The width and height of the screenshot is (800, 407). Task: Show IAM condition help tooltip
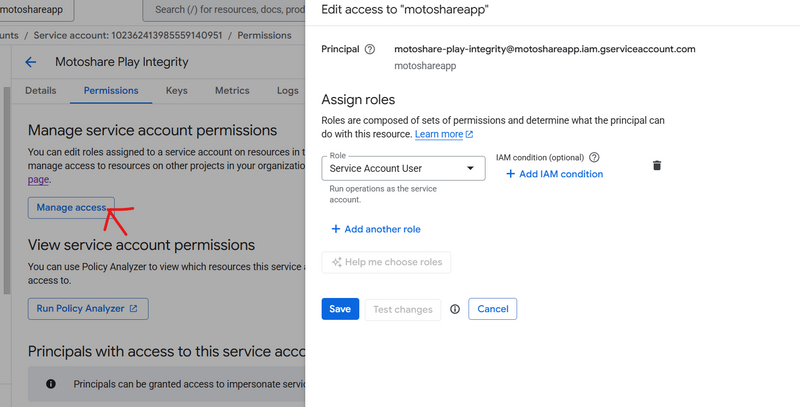tap(594, 158)
